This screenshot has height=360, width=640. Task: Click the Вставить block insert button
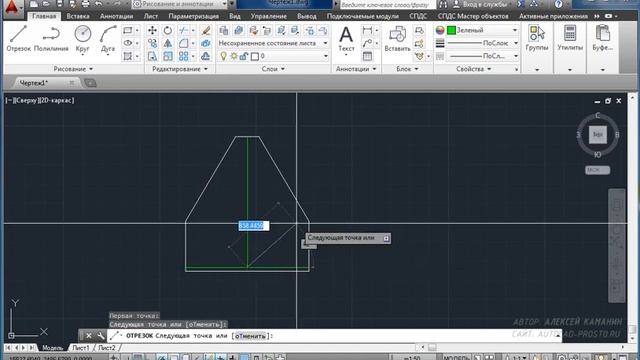click(397, 39)
